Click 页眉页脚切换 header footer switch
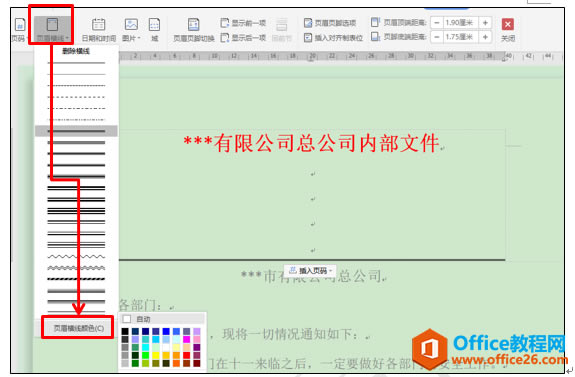575x377 pixels. [194, 30]
